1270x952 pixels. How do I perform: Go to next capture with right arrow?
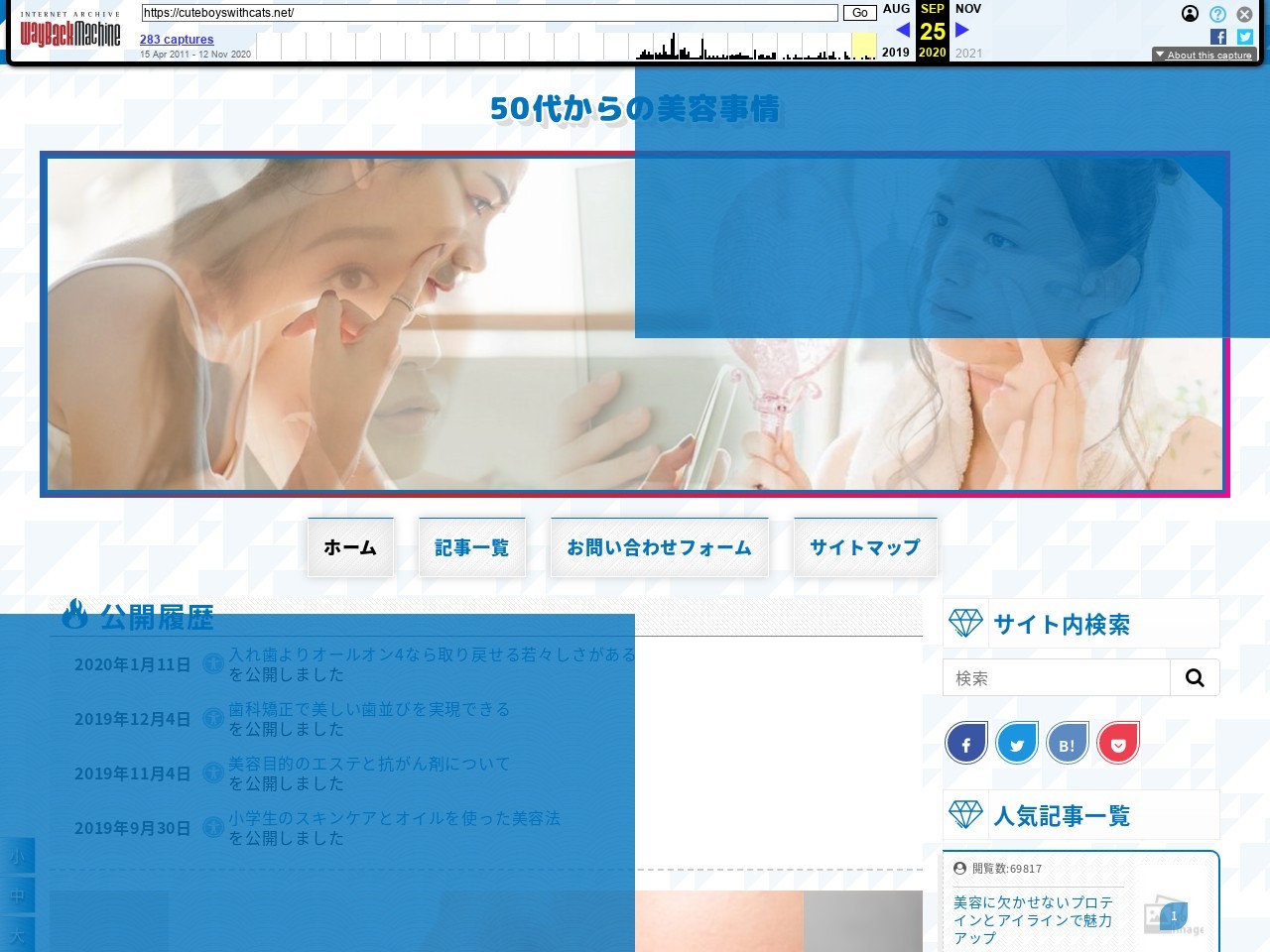961,30
